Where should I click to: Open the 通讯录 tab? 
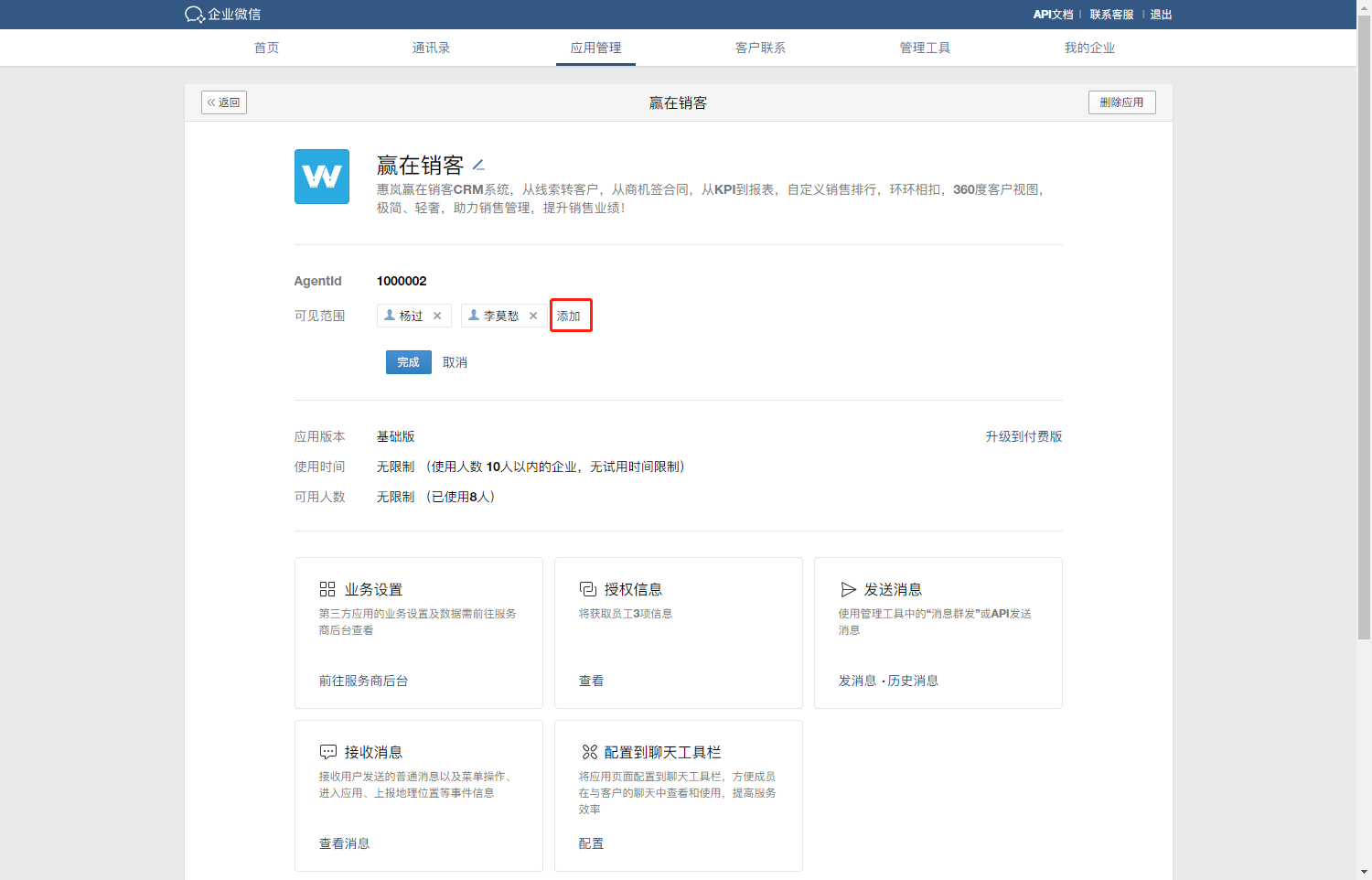(x=431, y=48)
